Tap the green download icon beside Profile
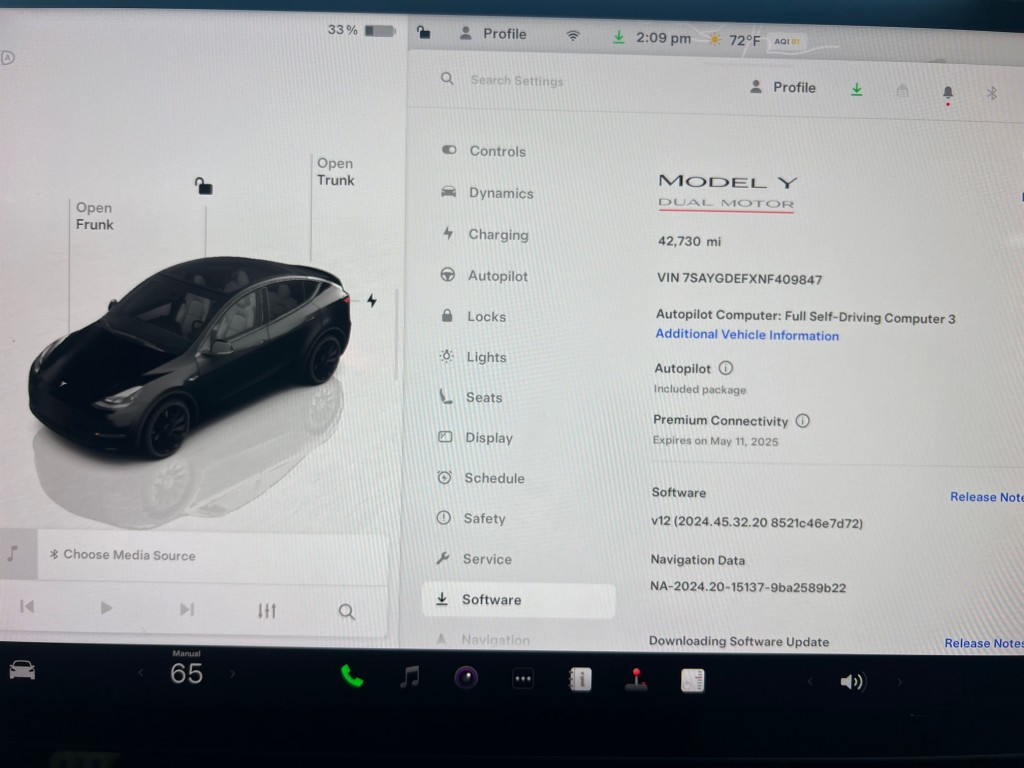 [x=857, y=89]
